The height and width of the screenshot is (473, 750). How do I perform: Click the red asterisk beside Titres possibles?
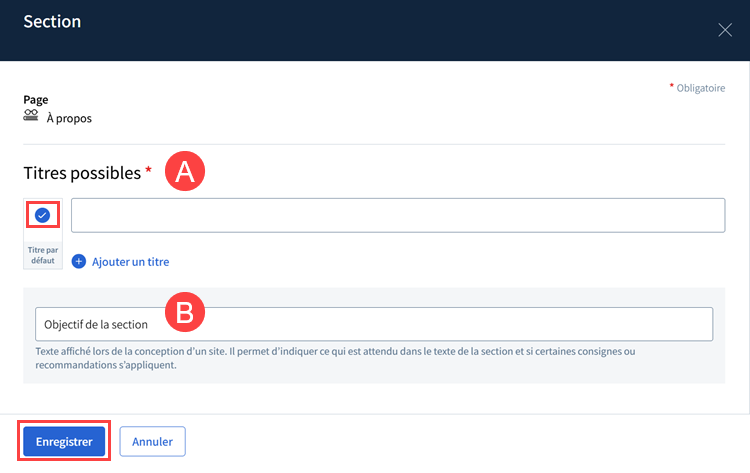148,169
